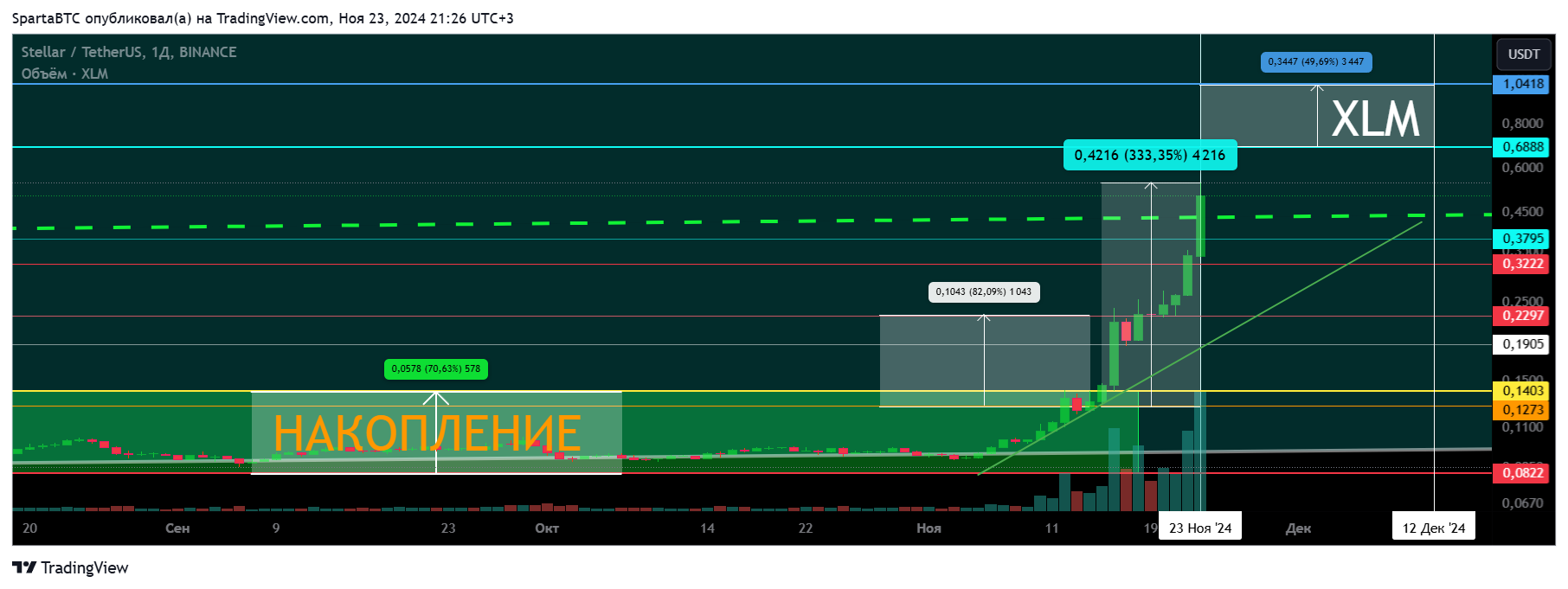The height and width of the screenshot is (589, 1568).
Task: Click the 0,3795 current price label
Action: point(1520,239)
